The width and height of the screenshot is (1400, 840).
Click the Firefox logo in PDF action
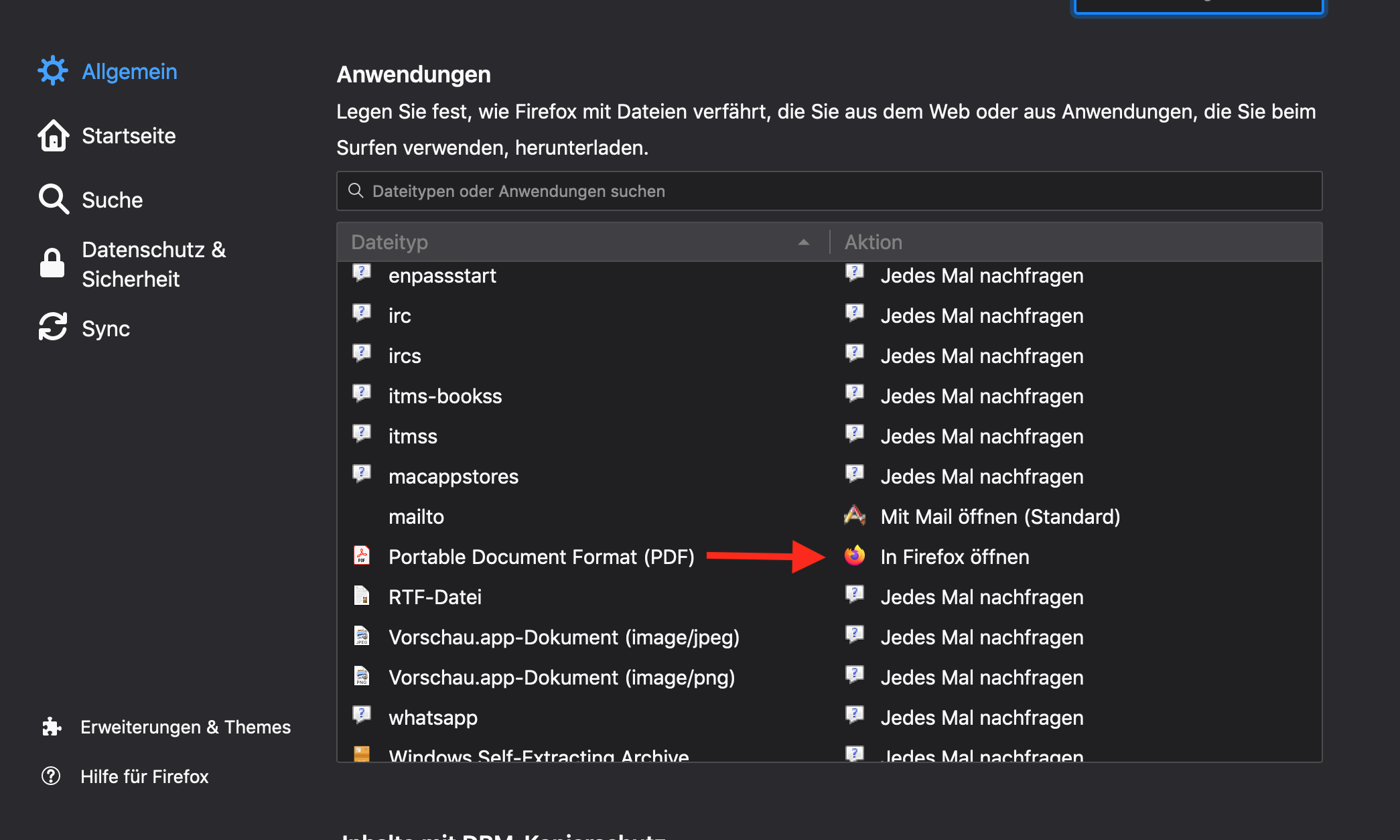(x=855, y=556)
